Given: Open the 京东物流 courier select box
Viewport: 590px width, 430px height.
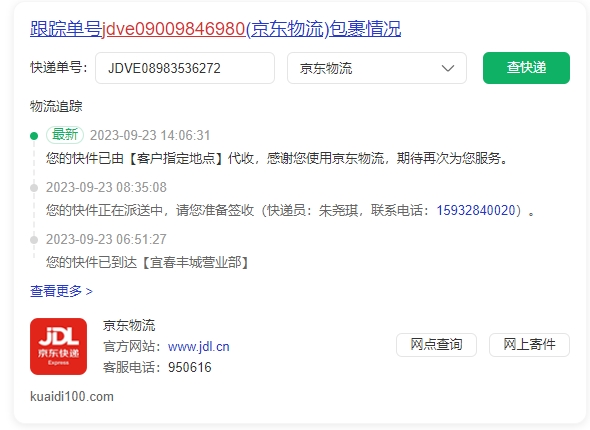Looking at the screenshot, I should (x=377, y=68).
